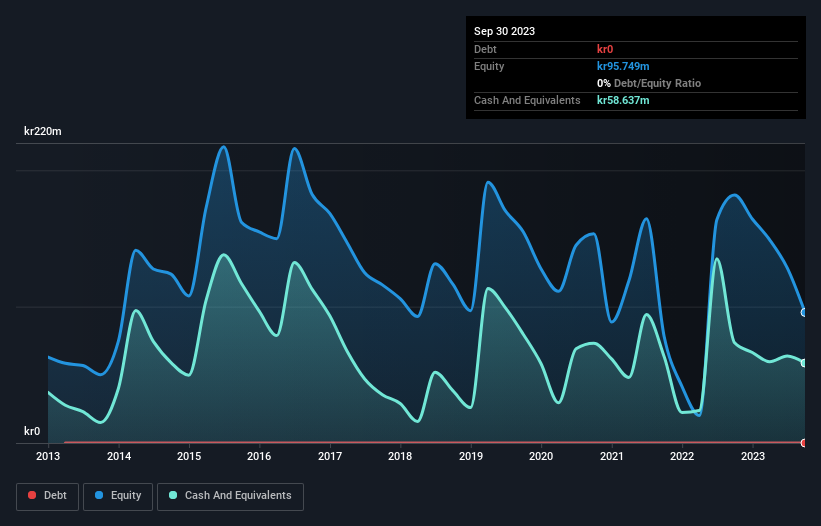Screen dimensions: 821x526
Task: Click the red Debt legend dot
Action: click(32, 495)
